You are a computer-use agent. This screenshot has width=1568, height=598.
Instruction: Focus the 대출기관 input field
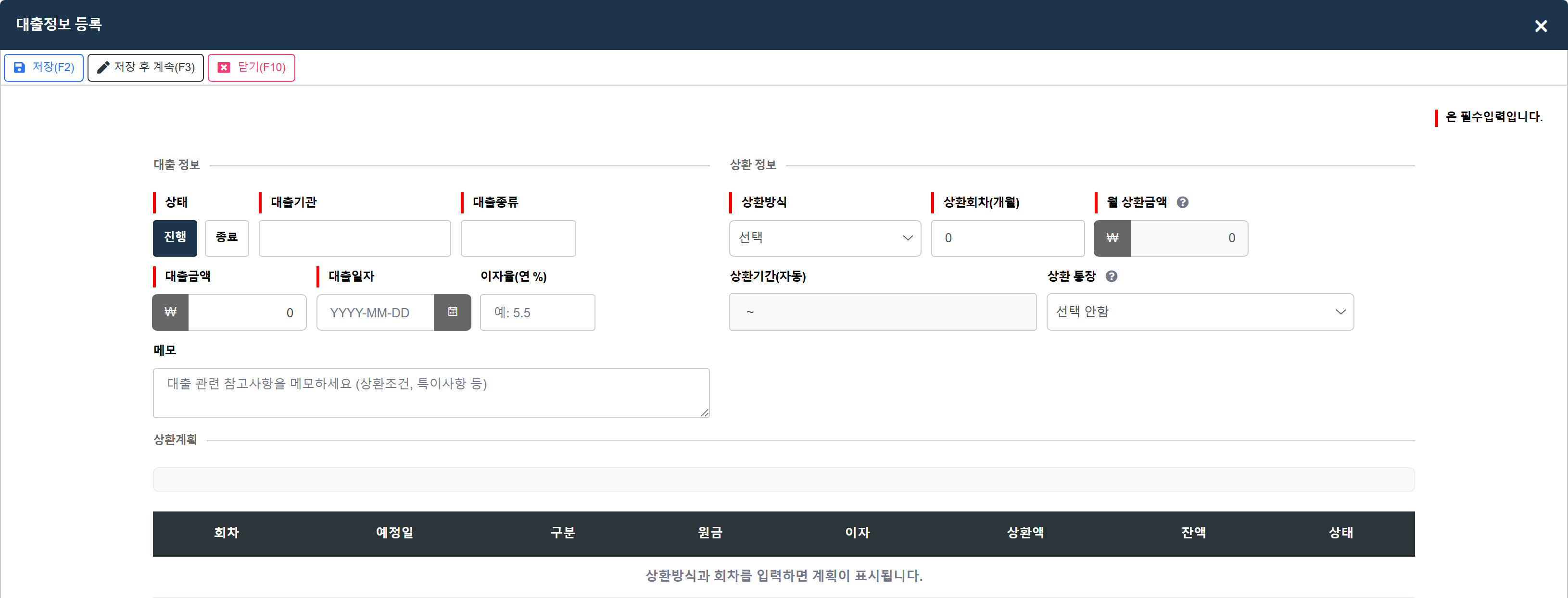(x=355, y=238)
